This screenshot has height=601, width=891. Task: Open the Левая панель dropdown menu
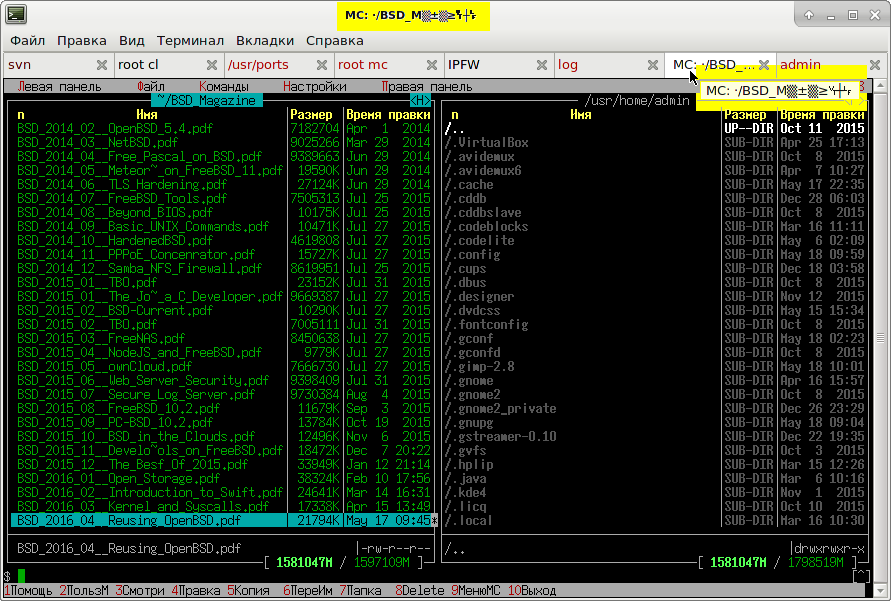coord(59,87)
